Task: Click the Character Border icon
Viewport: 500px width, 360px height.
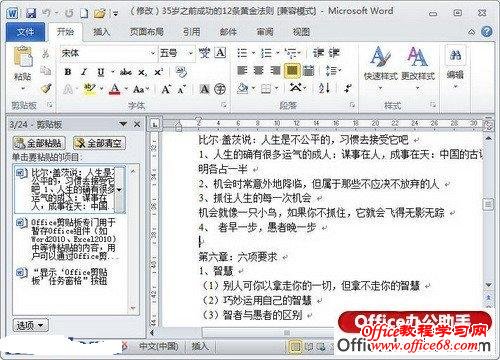Action: coord(221,53)
